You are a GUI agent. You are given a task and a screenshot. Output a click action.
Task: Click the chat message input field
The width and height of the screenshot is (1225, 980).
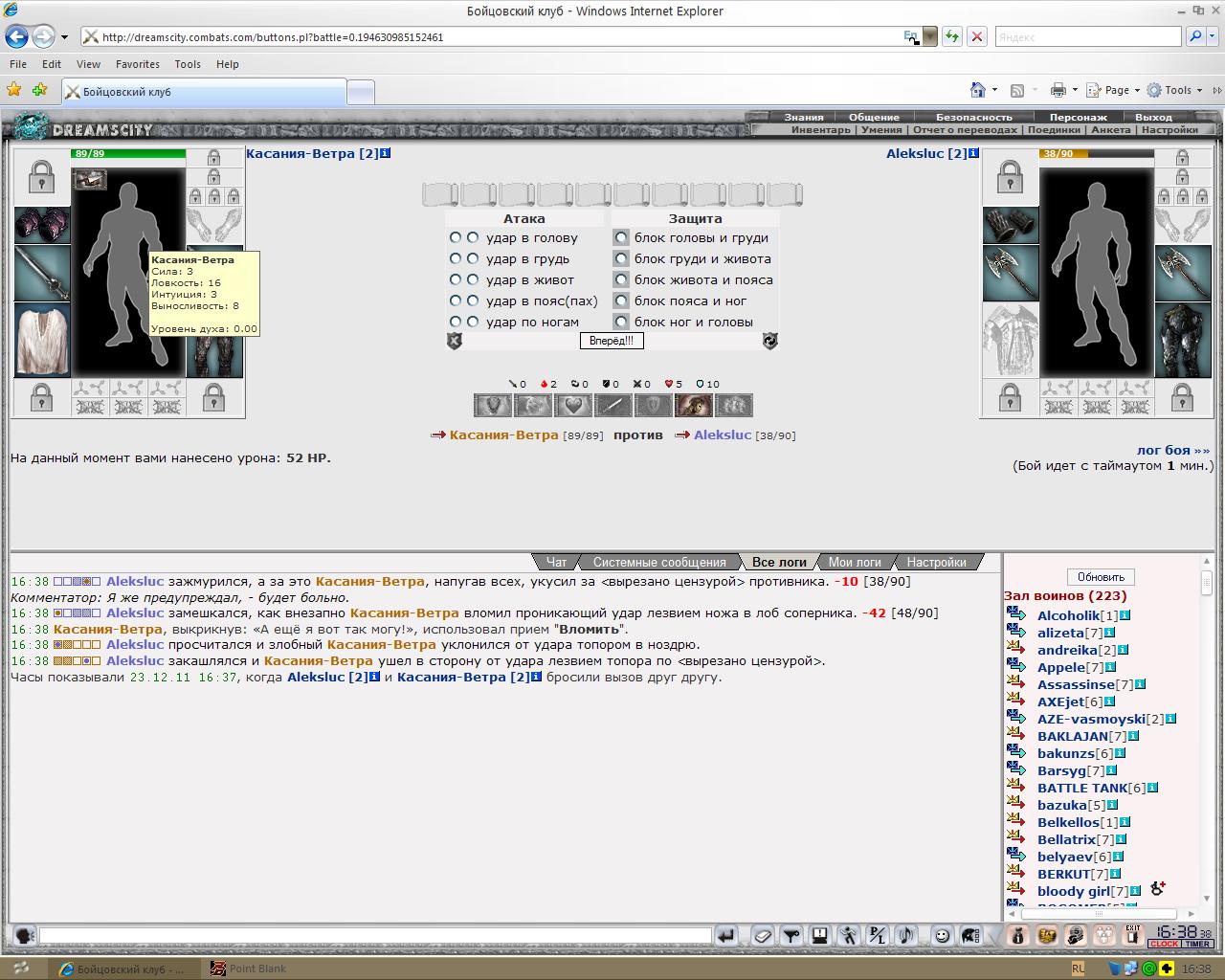click(x=376, y=935)
